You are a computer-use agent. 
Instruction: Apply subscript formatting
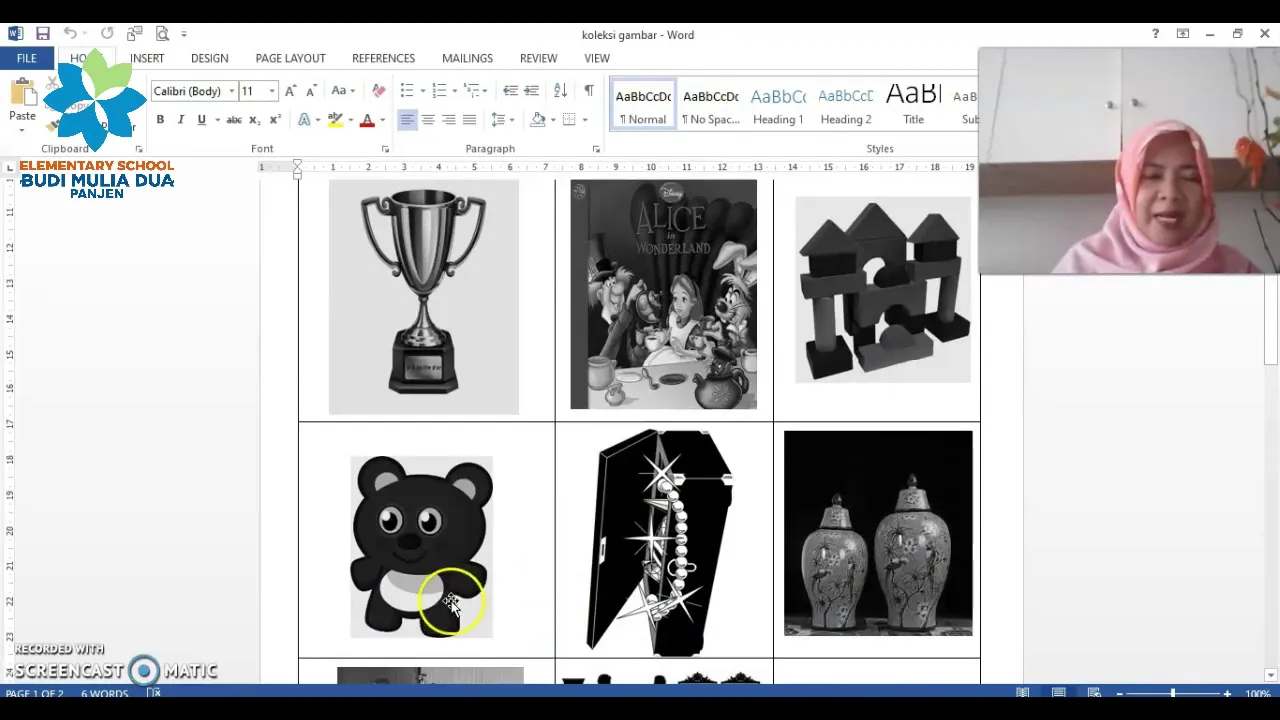255,120
